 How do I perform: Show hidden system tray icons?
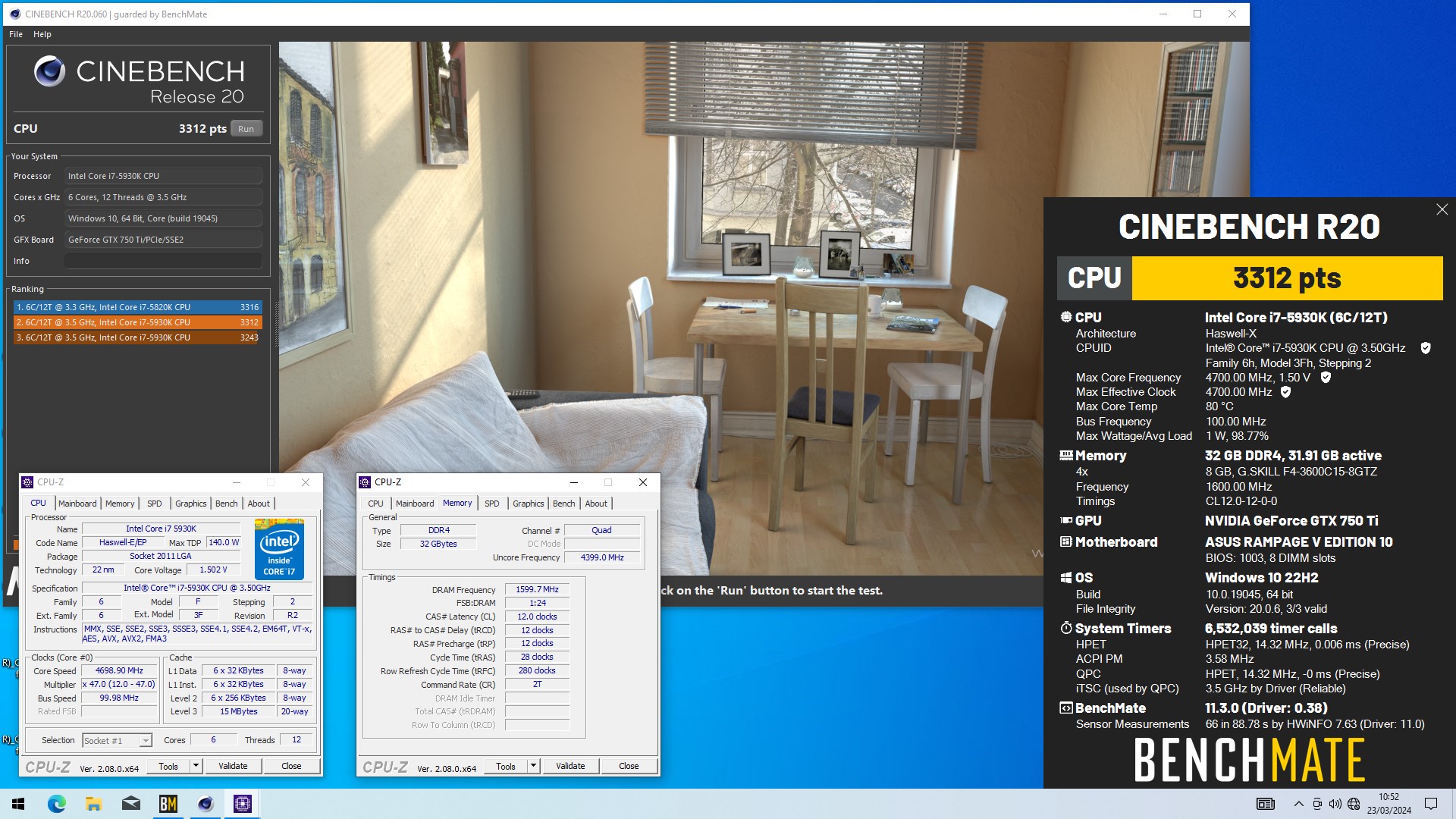pos(1298,804)
